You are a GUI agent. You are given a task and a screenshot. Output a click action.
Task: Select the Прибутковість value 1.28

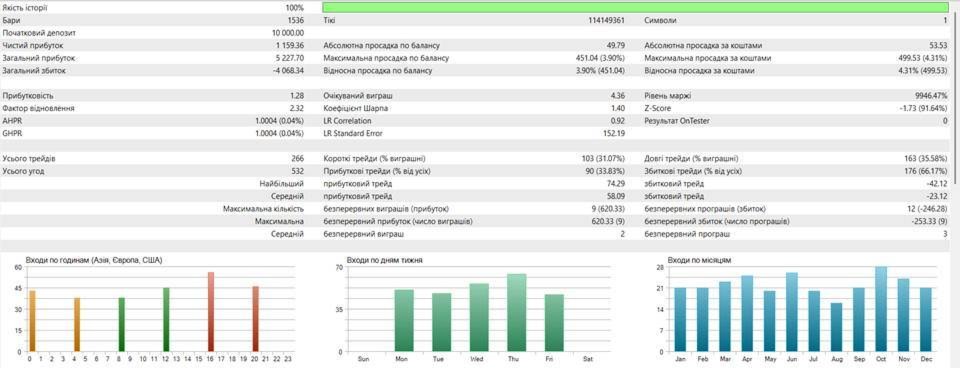pos(297,95)
